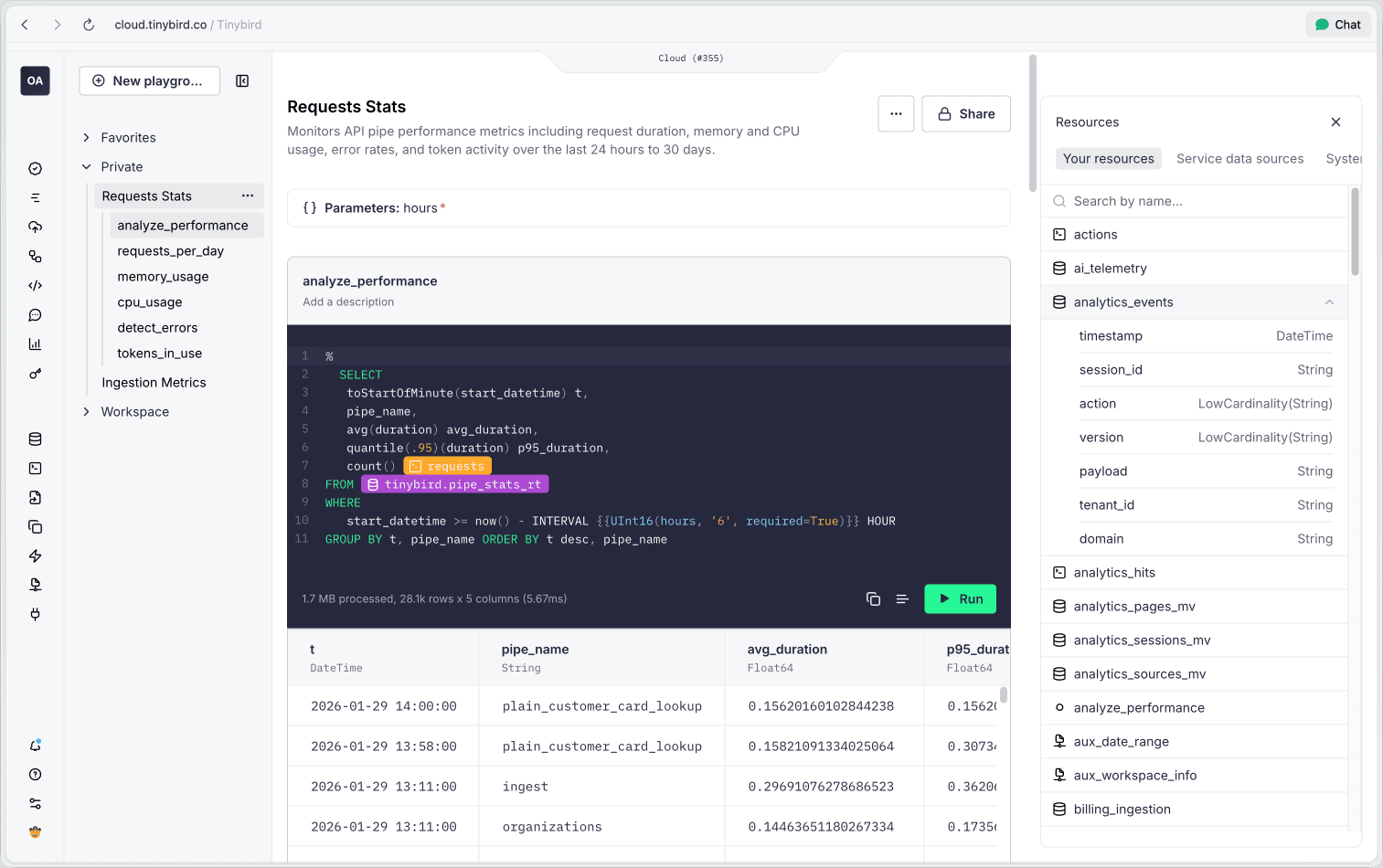This screenshot has width=1383, height=868.
Task: Collapse the left panel with sidebar toggle icon
Action: (241, 80)
